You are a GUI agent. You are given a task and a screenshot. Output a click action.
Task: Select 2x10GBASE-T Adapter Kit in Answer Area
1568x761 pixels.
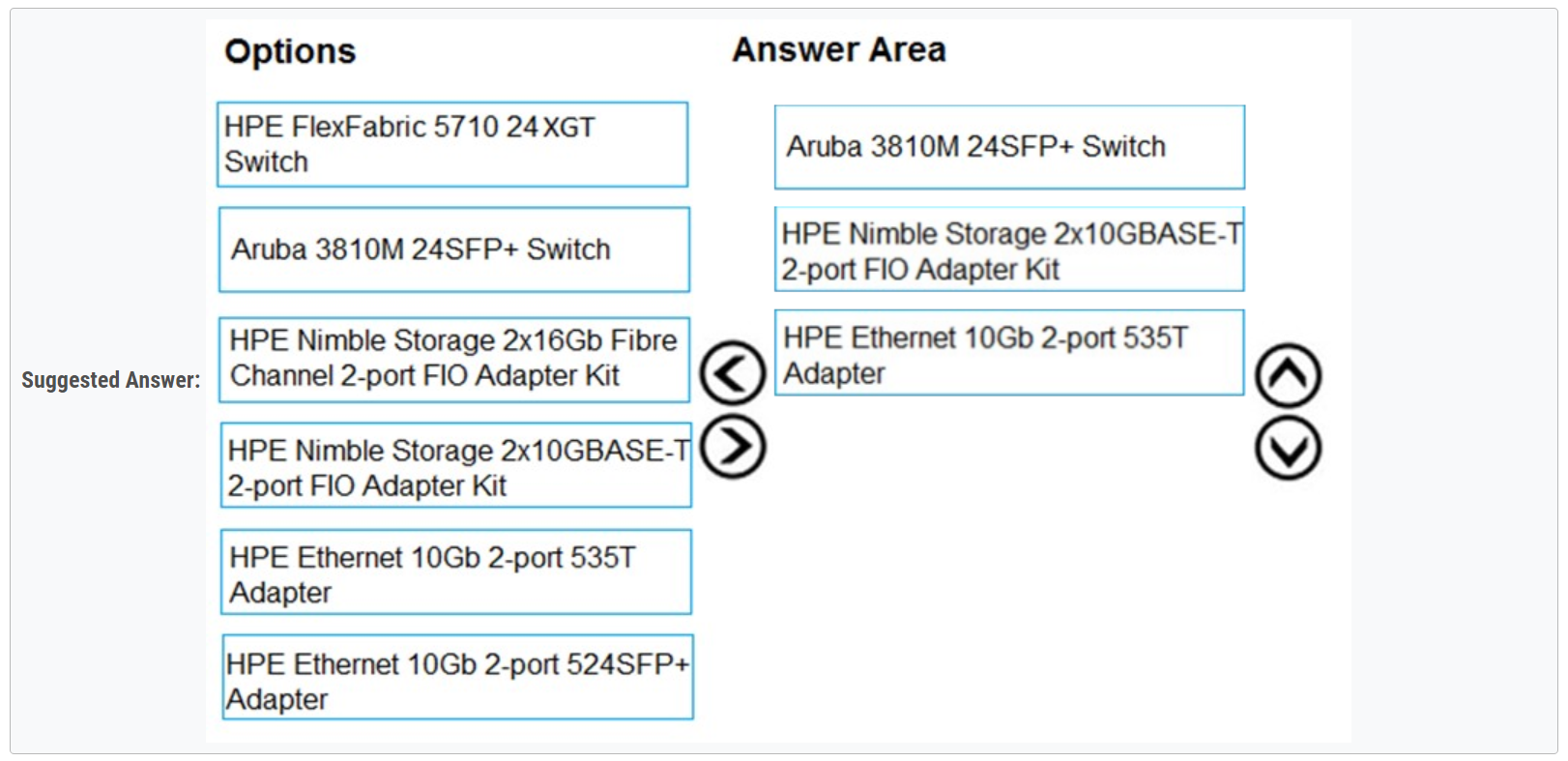[1009, 250]
